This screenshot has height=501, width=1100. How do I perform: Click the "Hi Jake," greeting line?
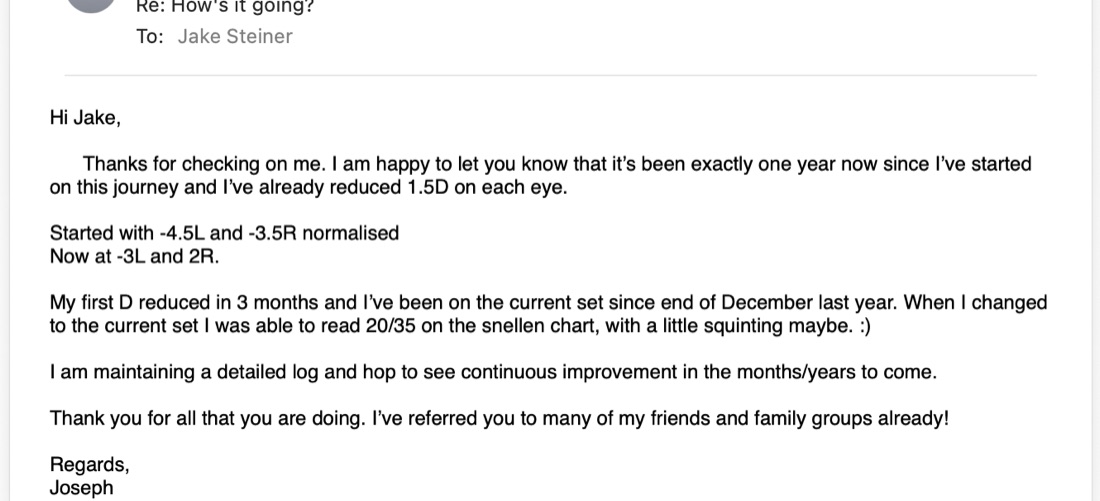pyautogui.click(x=85, y=118)
